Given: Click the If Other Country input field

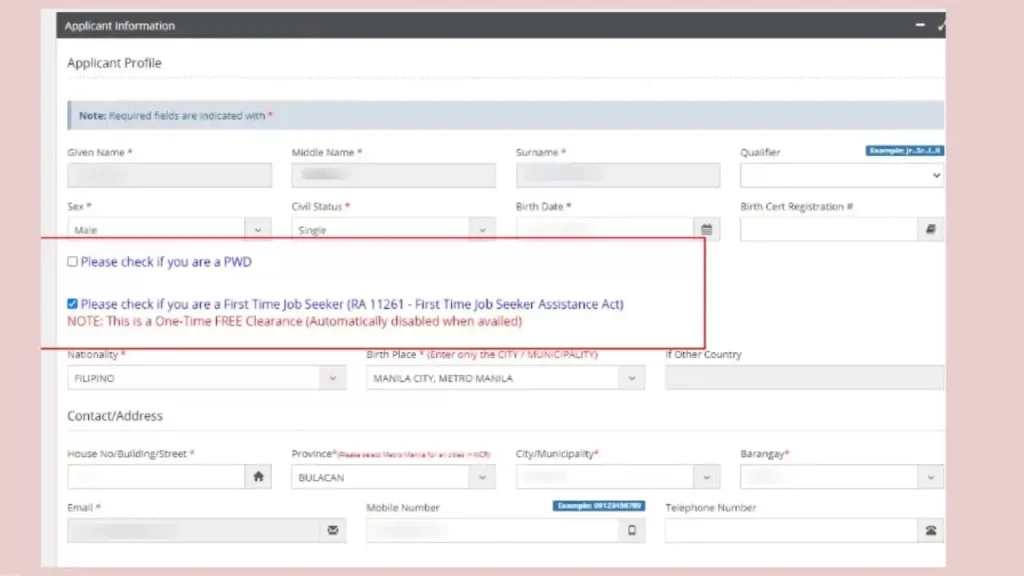Looking at the screenshot, I should pos(805,378).
